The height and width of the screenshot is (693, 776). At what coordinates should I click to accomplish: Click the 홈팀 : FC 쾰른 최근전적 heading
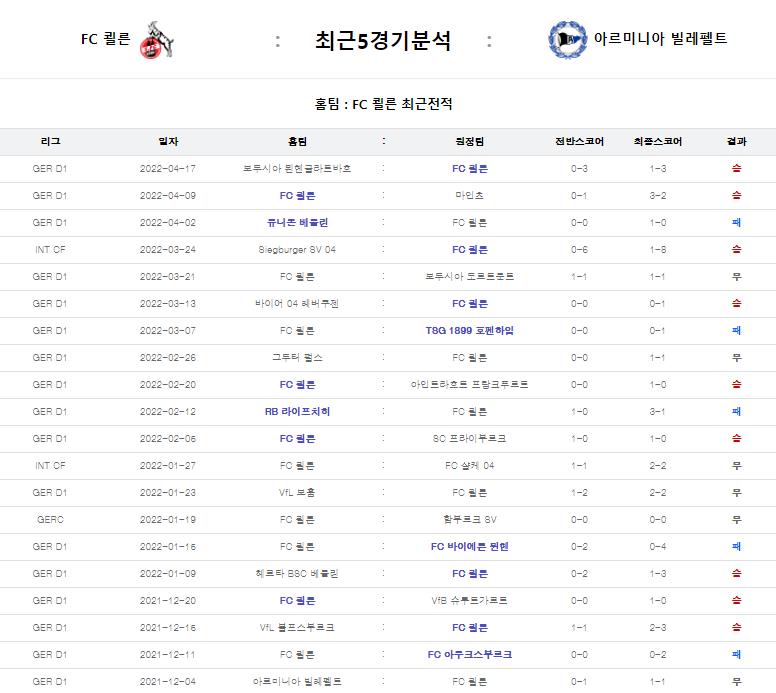coord(384,104)
